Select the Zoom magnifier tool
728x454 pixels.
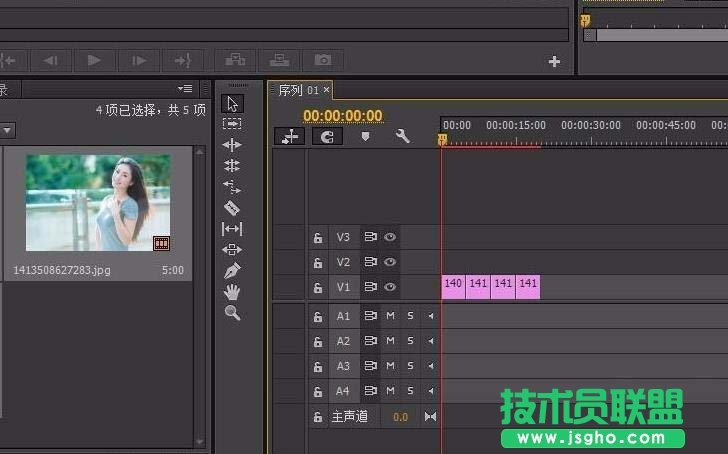[x=232, y=313]
